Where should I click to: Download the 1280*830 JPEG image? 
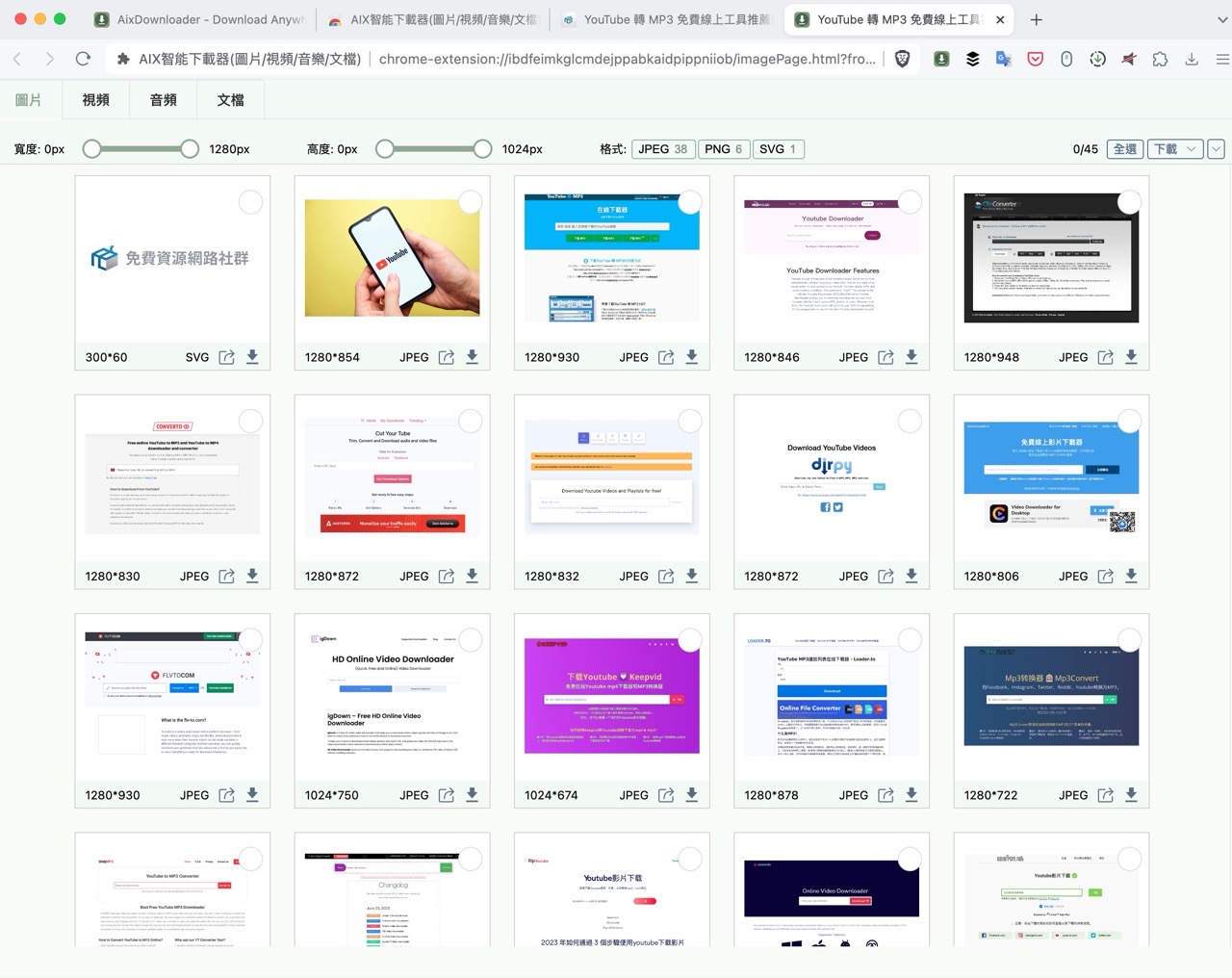tap(252, 576)
